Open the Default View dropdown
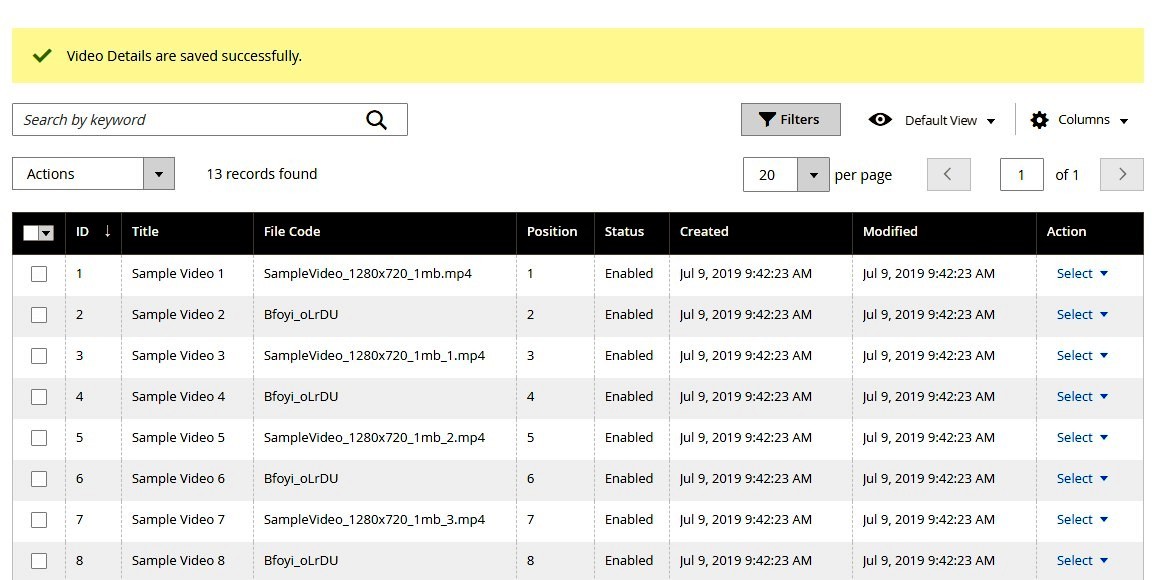Screen dimensions: 1155x580 950,120
